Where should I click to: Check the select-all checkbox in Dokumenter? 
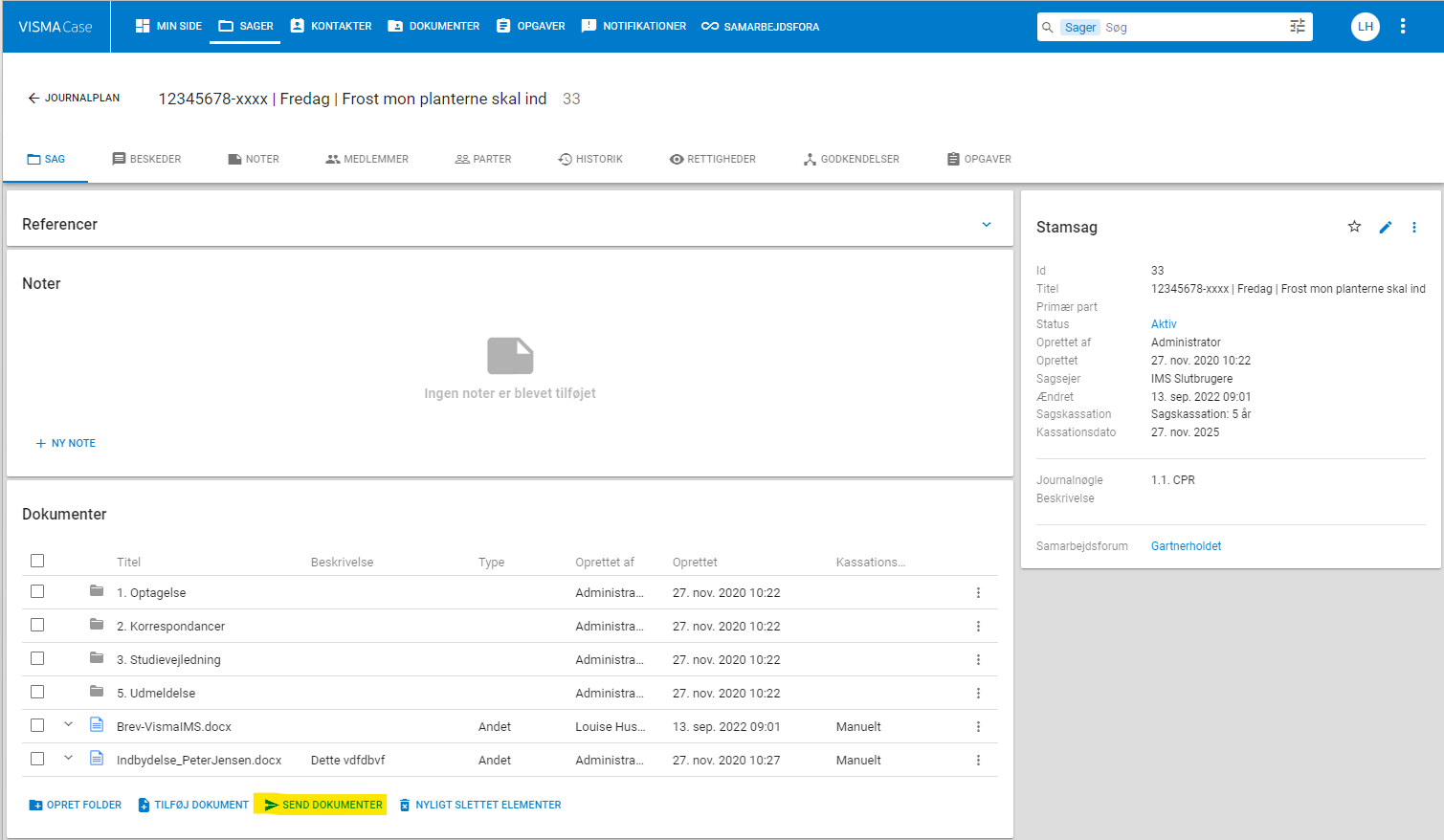click(37, 560)
